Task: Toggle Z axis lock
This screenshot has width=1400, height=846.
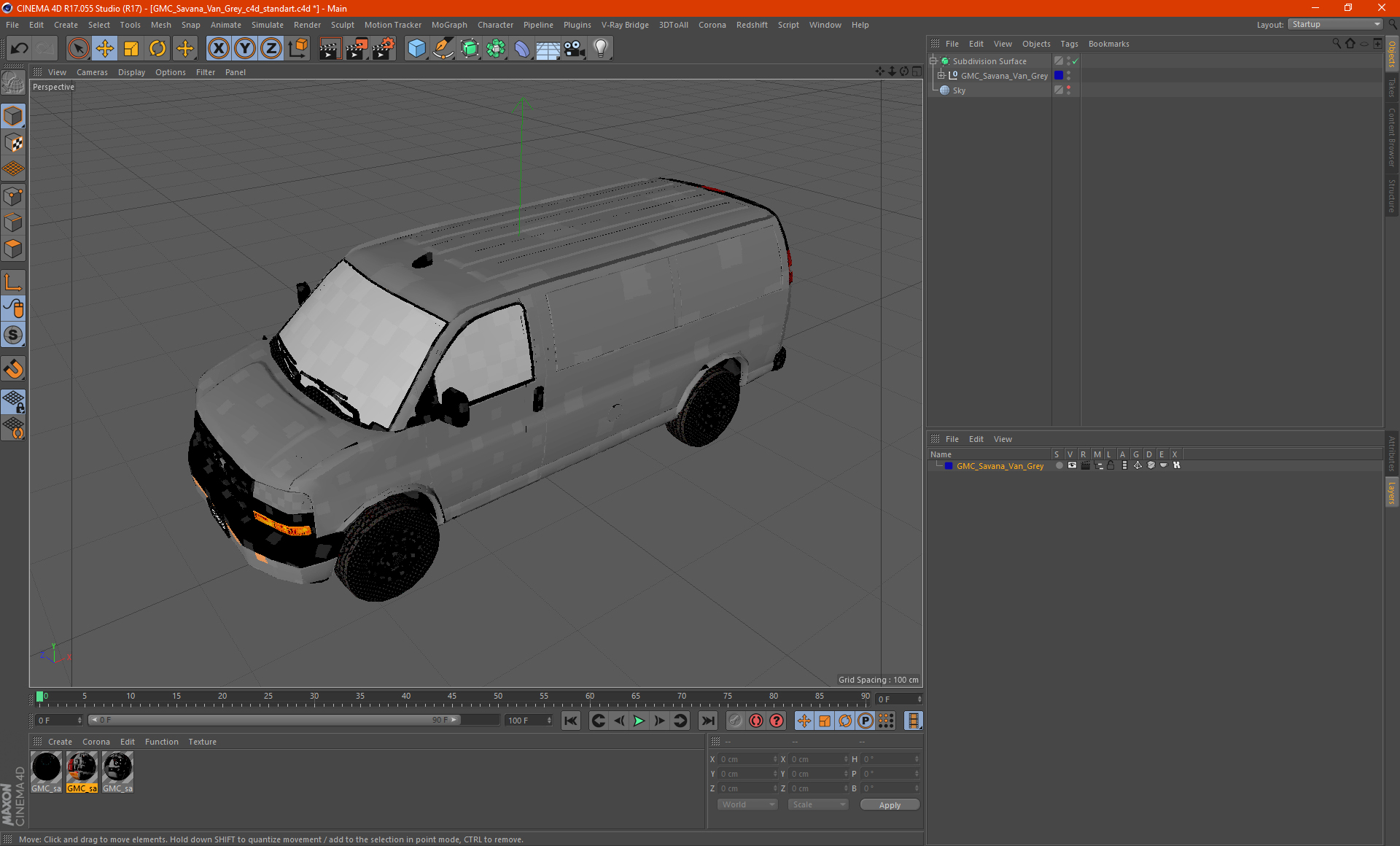Action: [x=271, y=49]
